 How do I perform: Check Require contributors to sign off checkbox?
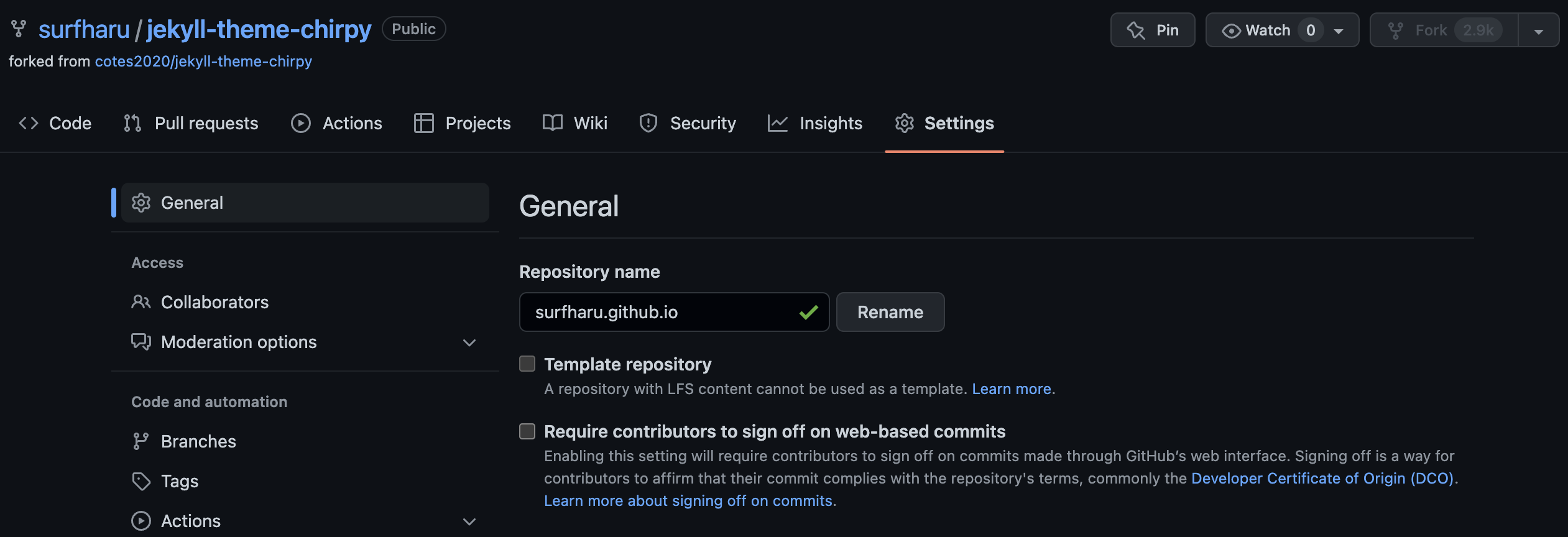pos(527,431)
